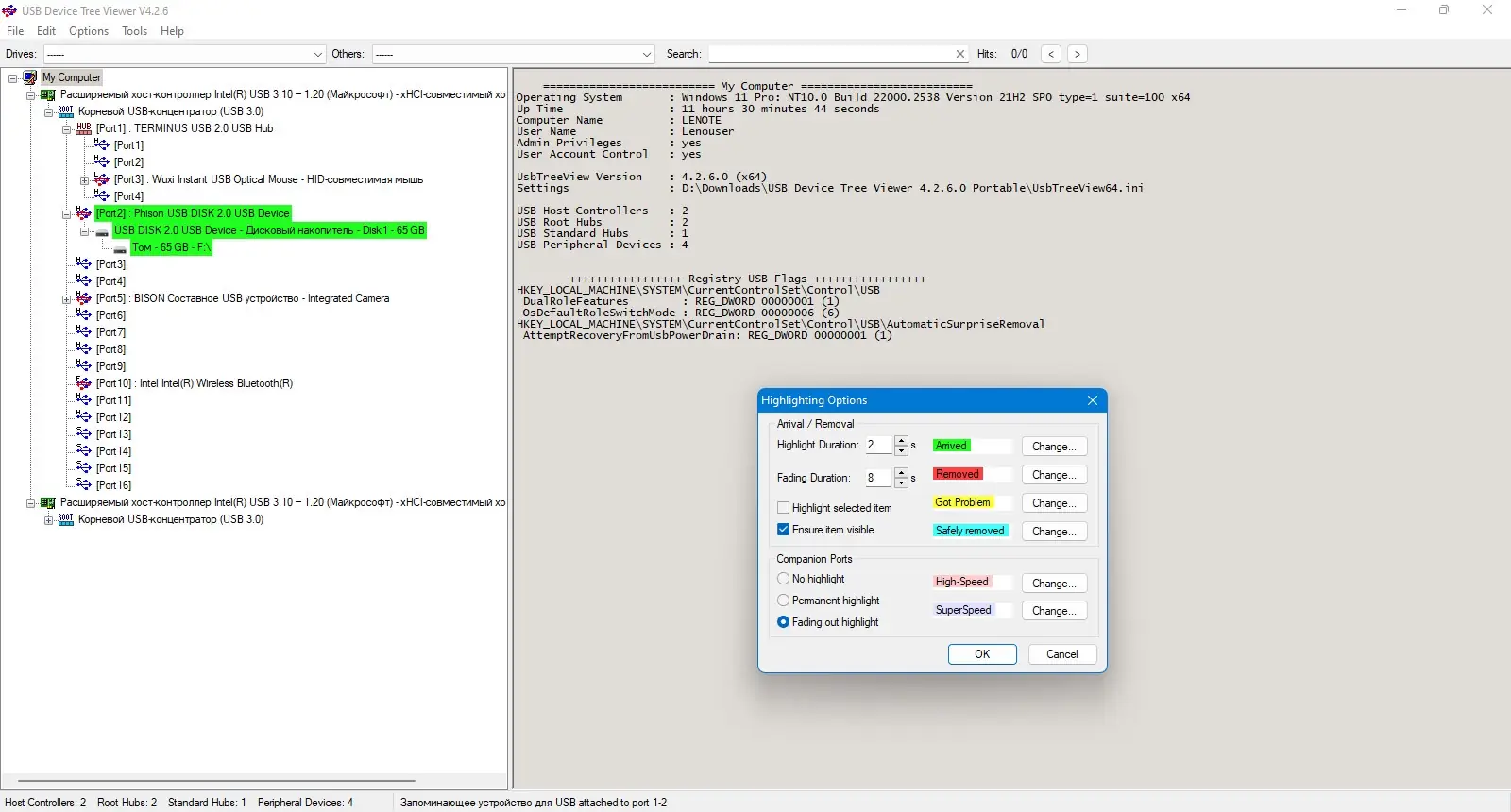The height and width of the screenshot is (812, 1511).
Task: Open the Drives dropdown
Action: 318,54
